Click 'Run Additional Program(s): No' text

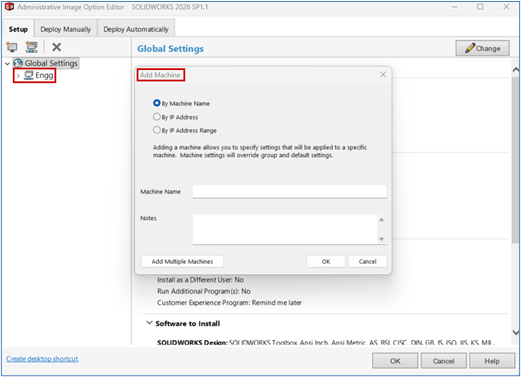(x=204, y=291)
